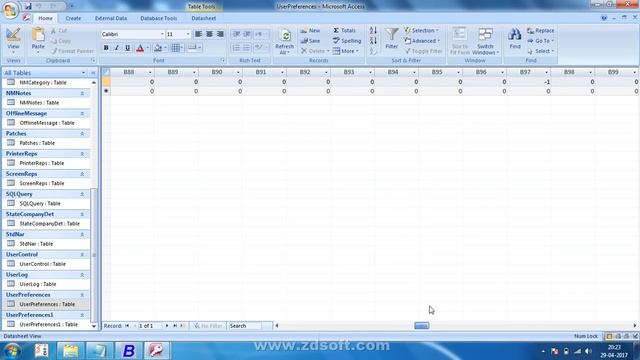This screenshot has width=640, height=360.
Task: Show Totals row
Action: pyautogui.click(x=345, y=31)
